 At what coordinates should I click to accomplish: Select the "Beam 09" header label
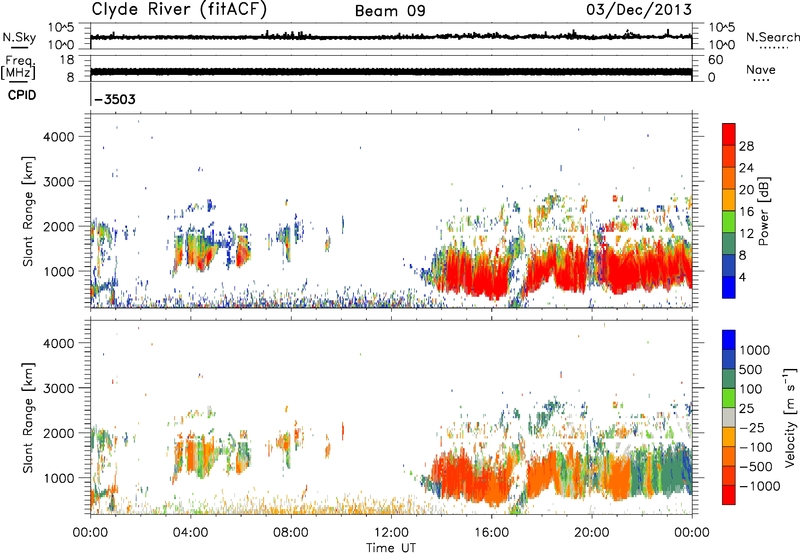click(390, 11)
